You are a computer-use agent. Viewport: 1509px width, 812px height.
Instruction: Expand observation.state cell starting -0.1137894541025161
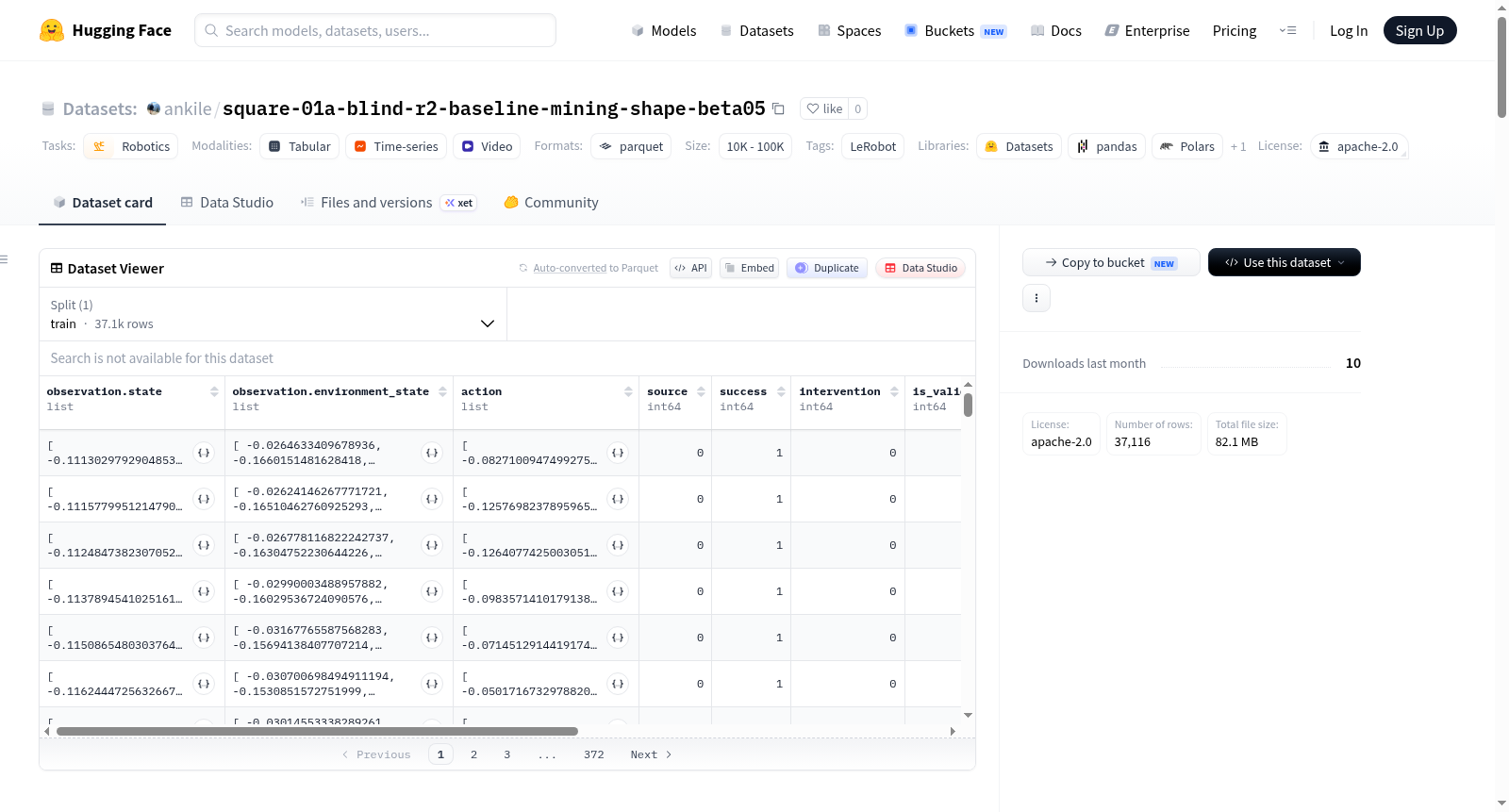click(x=204, y=591)
